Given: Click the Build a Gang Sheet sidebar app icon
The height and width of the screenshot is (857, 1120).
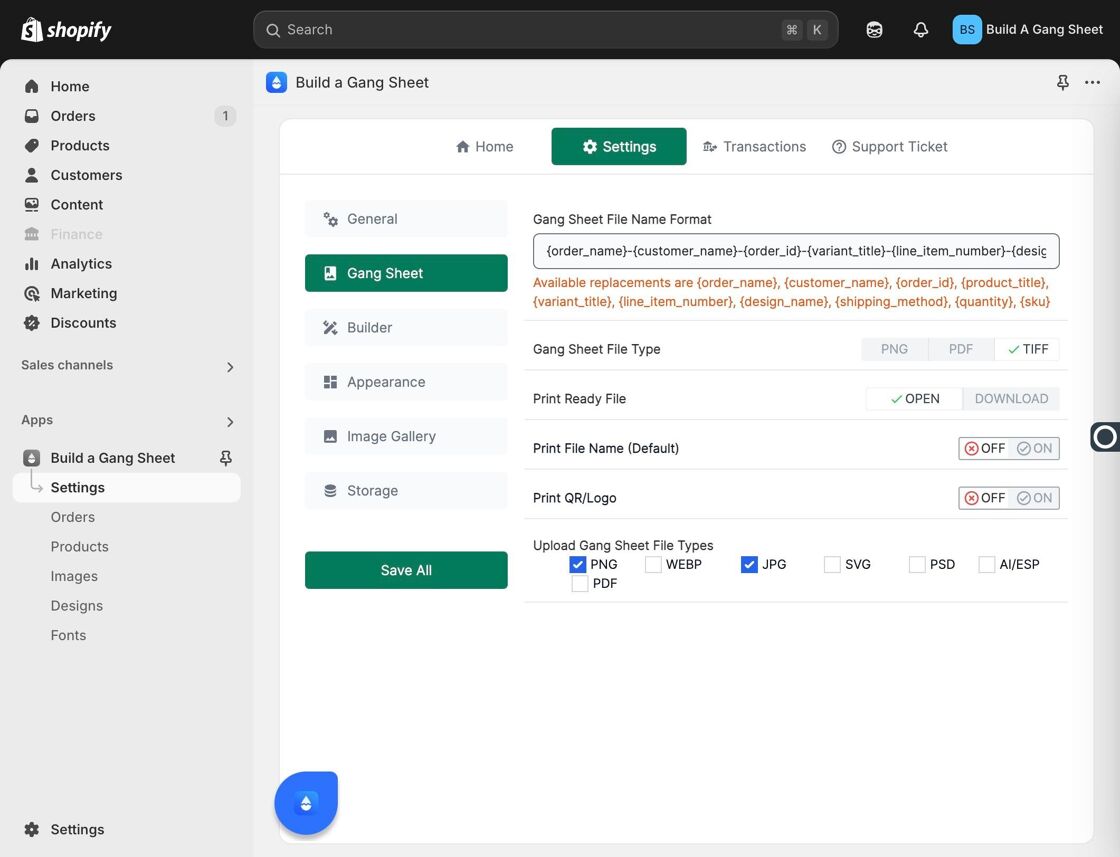Looking at the screenshot, I should click(31, 458).
